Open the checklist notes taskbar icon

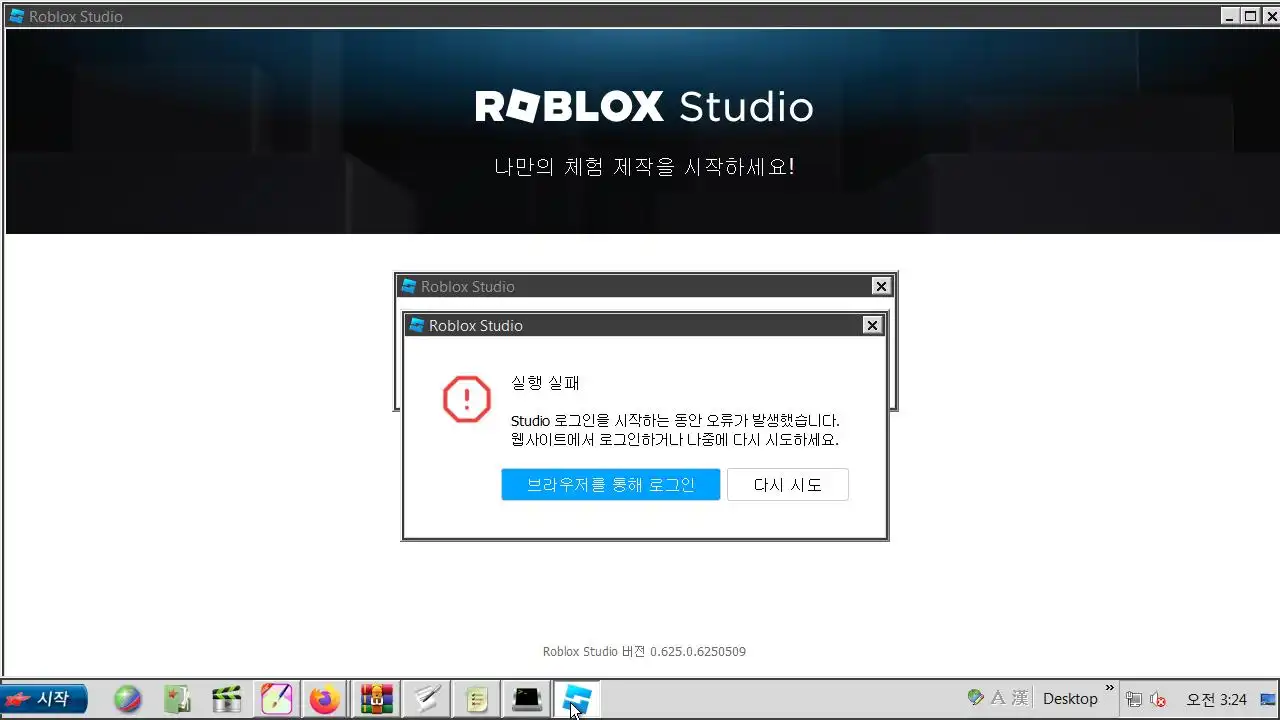coord(478,699)
